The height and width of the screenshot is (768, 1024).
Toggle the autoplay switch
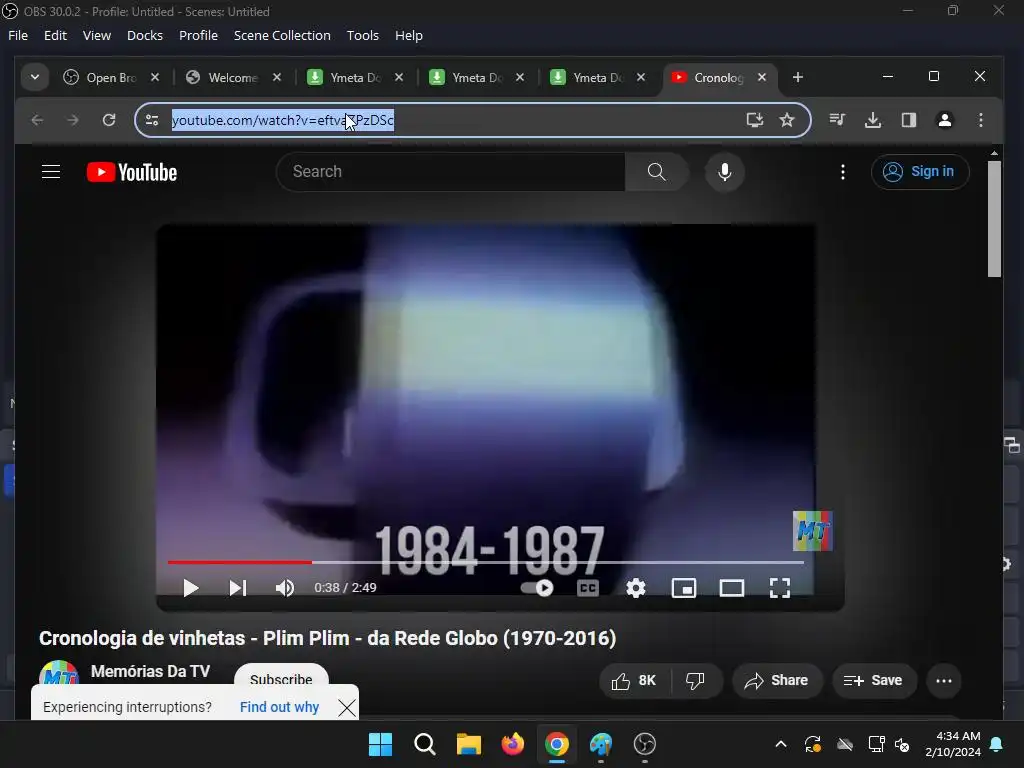[x=537, y=588]
